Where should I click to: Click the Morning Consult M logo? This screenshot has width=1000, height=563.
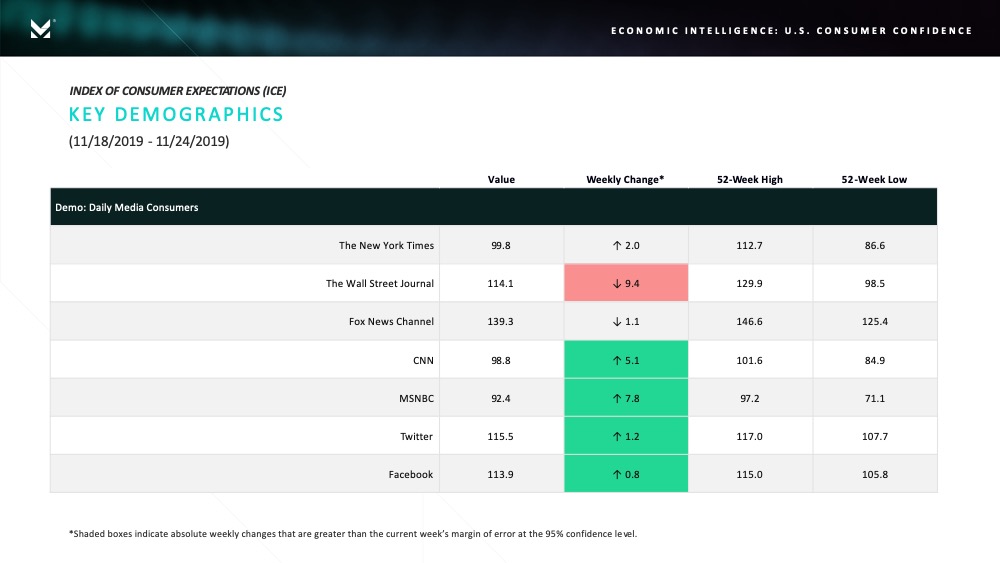click(x=41, y=29)
